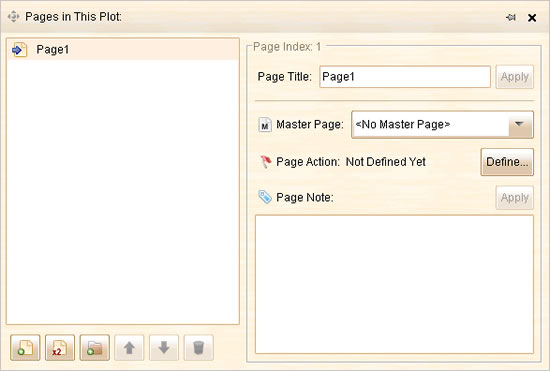Click the 'Page Index: 1' label
Screen dimensions: 550x371
click(287, 47)
